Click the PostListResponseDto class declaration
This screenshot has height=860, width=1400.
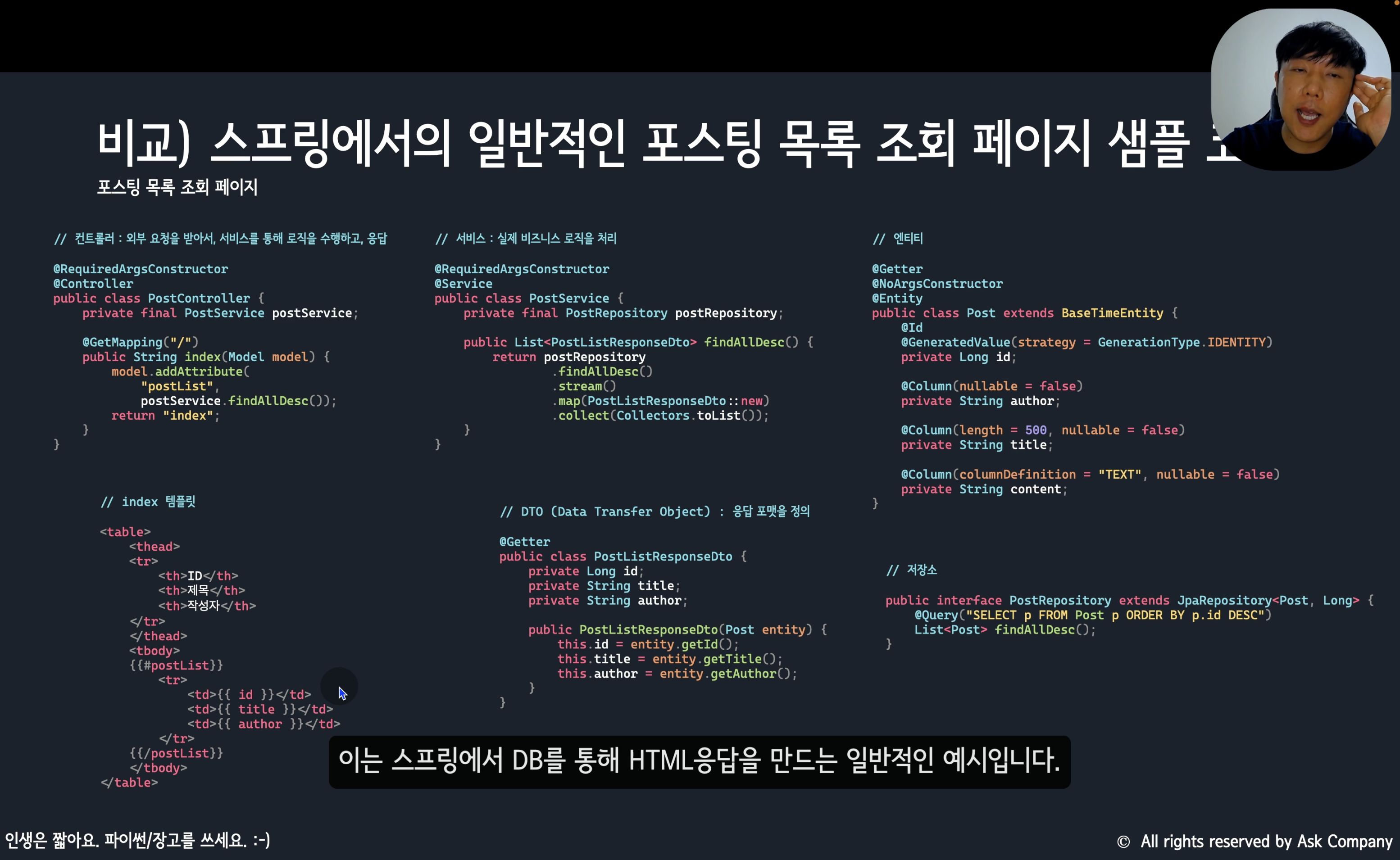pos(623,556)
